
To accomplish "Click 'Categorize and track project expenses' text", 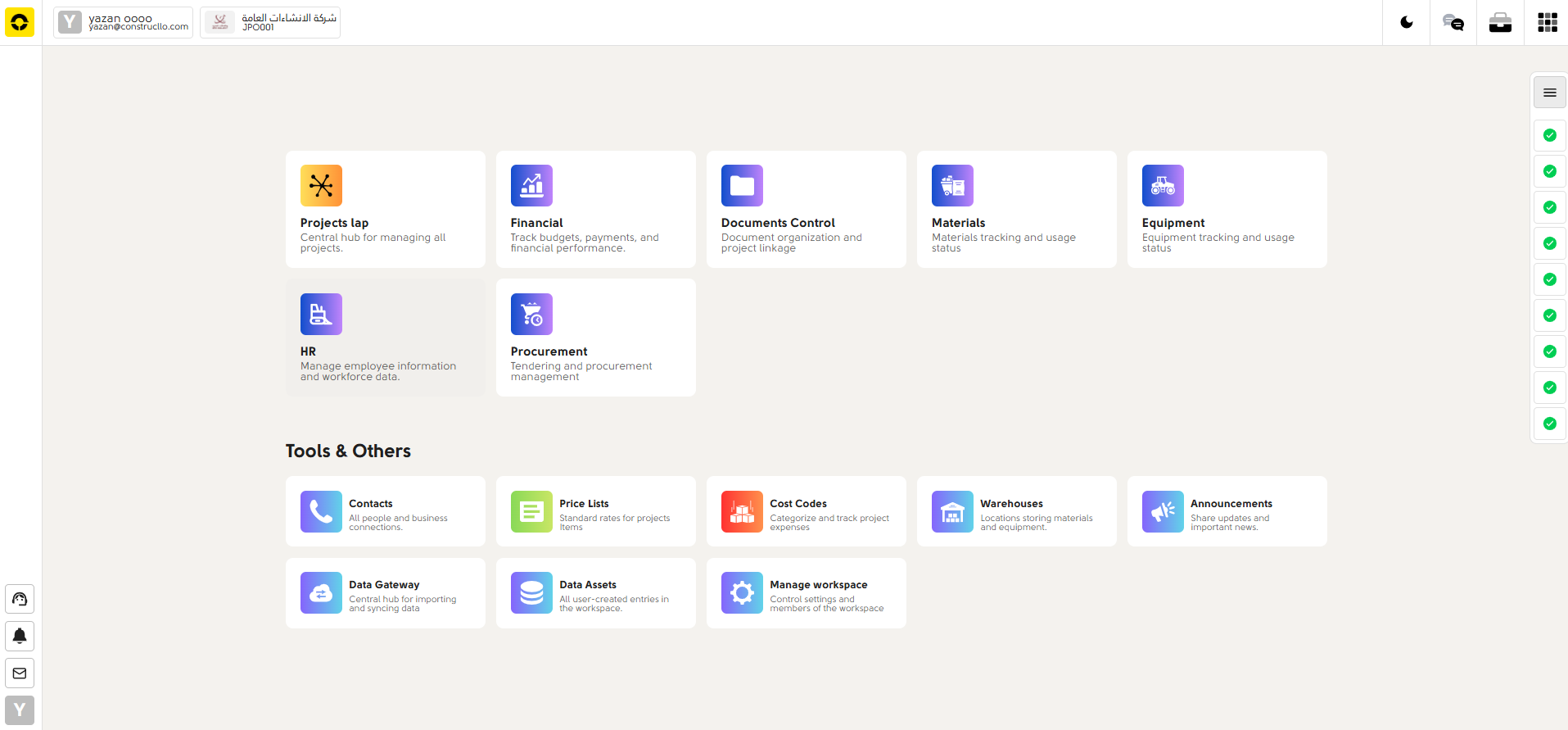I will [829, 523].
